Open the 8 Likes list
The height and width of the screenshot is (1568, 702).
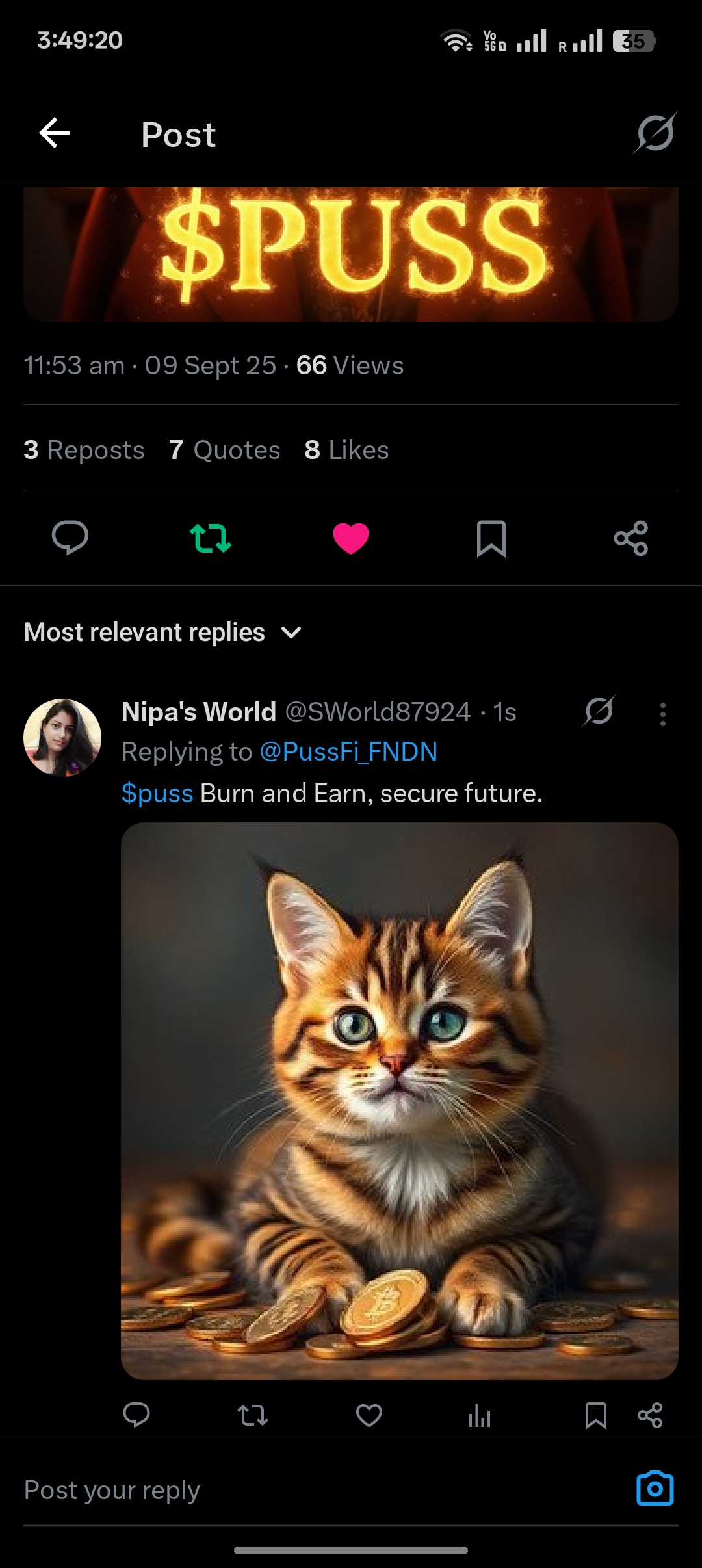346,450
